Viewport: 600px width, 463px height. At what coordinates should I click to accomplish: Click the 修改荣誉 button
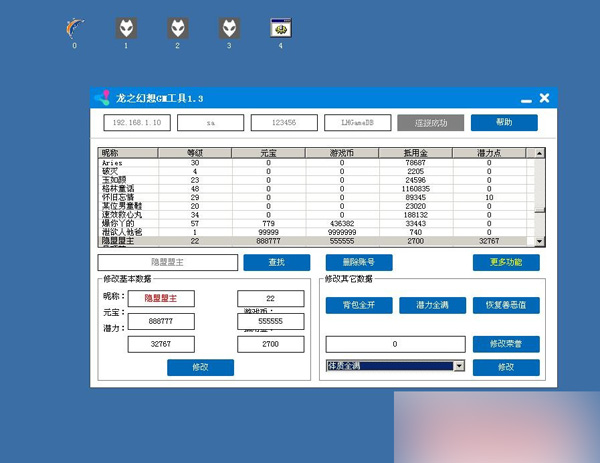pos(506,344)
